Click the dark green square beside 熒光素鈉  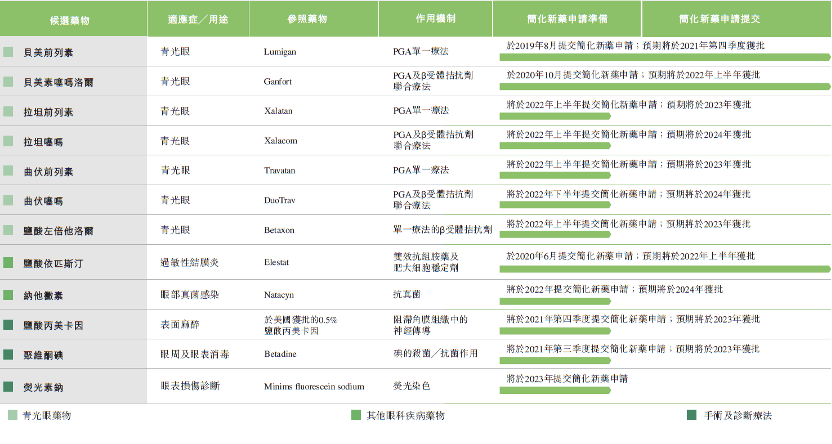8,387
